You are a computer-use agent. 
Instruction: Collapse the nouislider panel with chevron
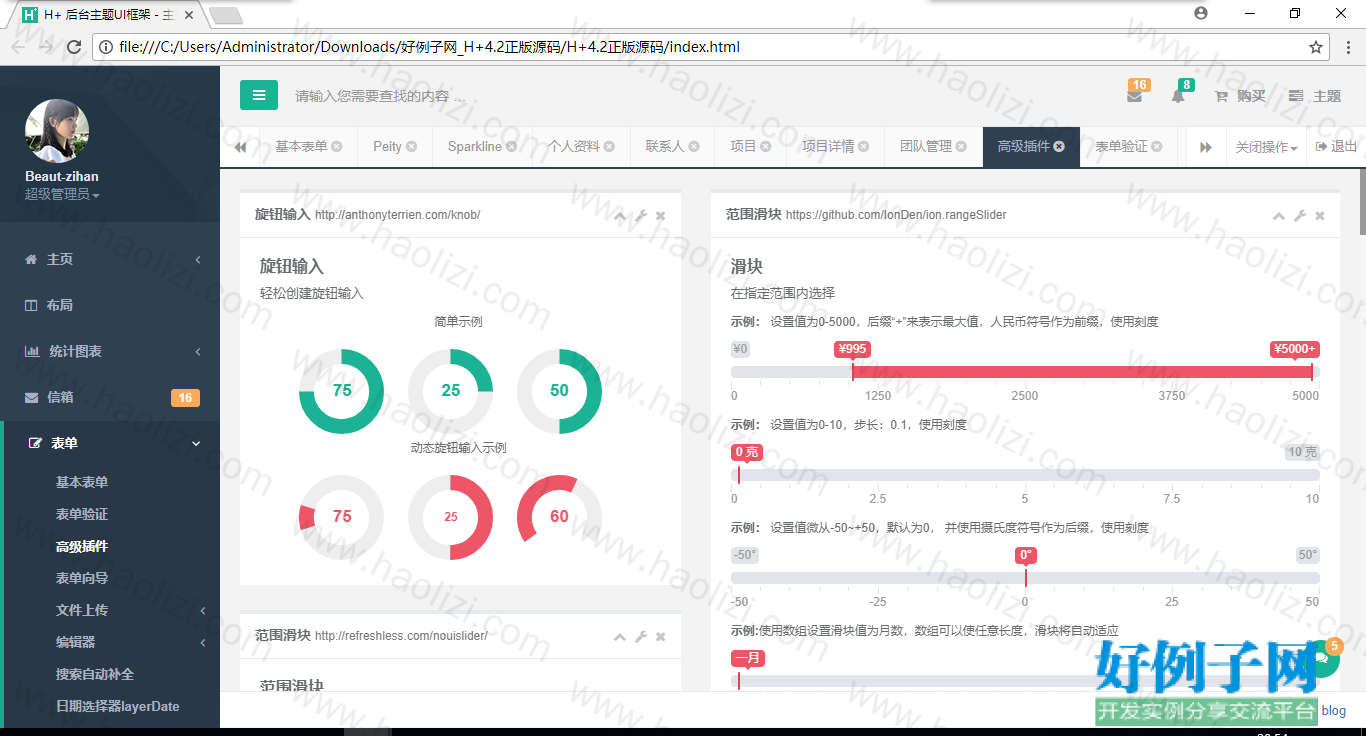click(620, 637)
